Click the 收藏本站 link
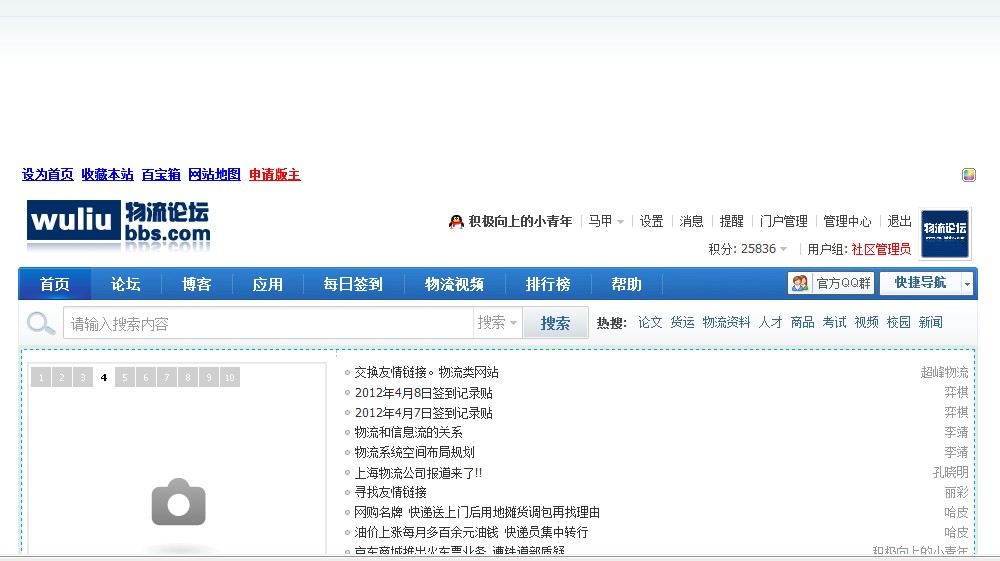The height and width of the screenshot is (561, 1000). [108, 175]
